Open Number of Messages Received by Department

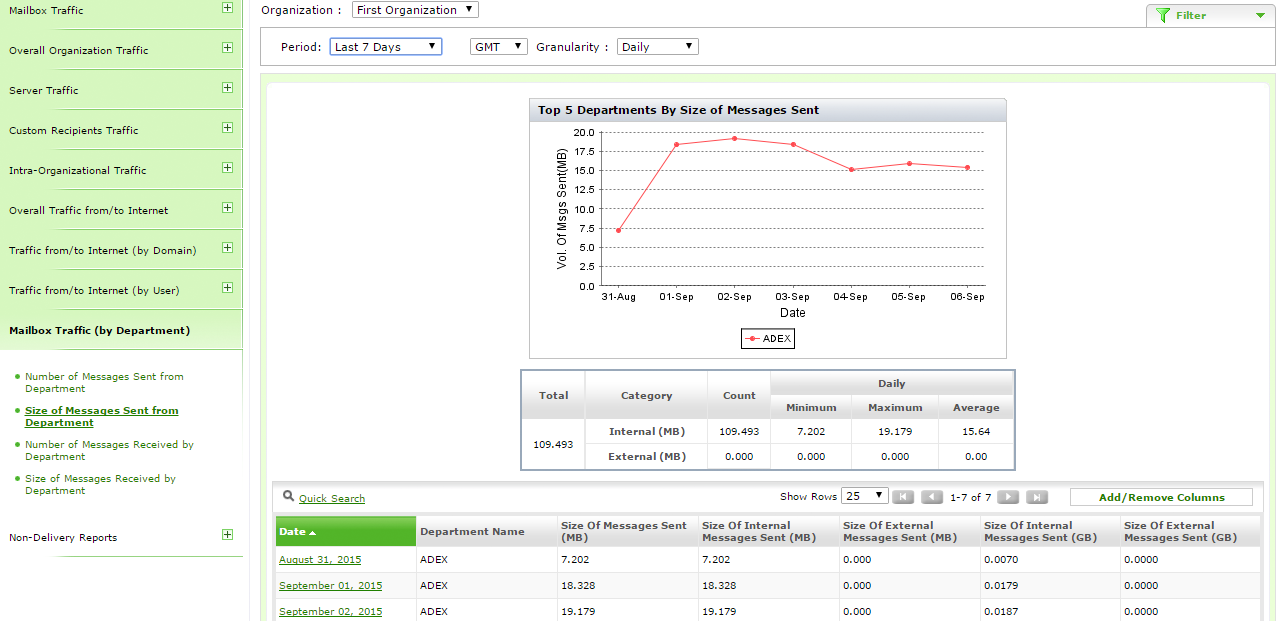pyautogui.click(x=109, y=450)
